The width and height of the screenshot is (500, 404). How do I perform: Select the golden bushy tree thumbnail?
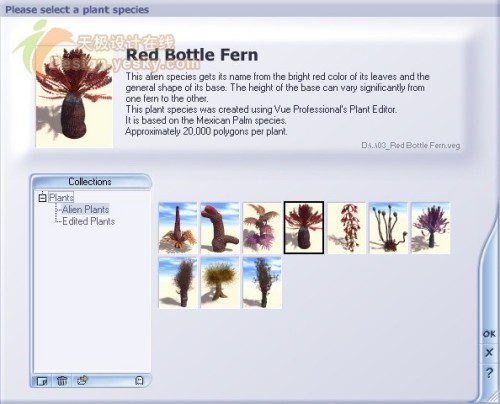[x=220, y=283]
